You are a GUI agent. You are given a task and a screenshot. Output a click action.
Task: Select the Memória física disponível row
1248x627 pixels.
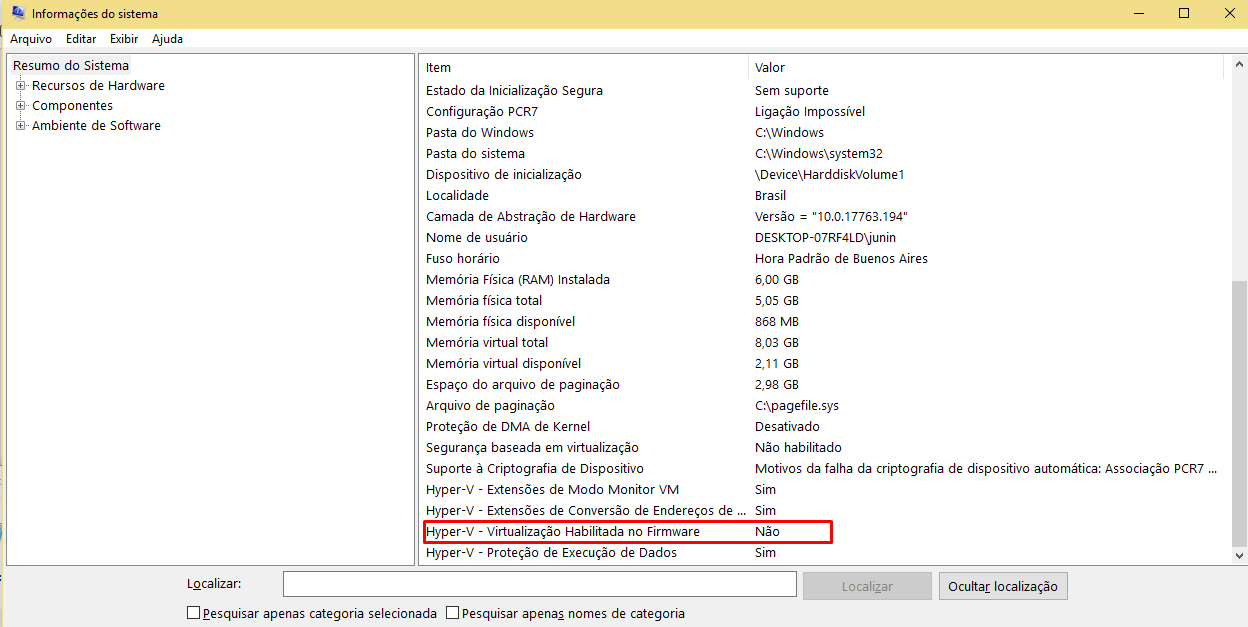point(821,322)
